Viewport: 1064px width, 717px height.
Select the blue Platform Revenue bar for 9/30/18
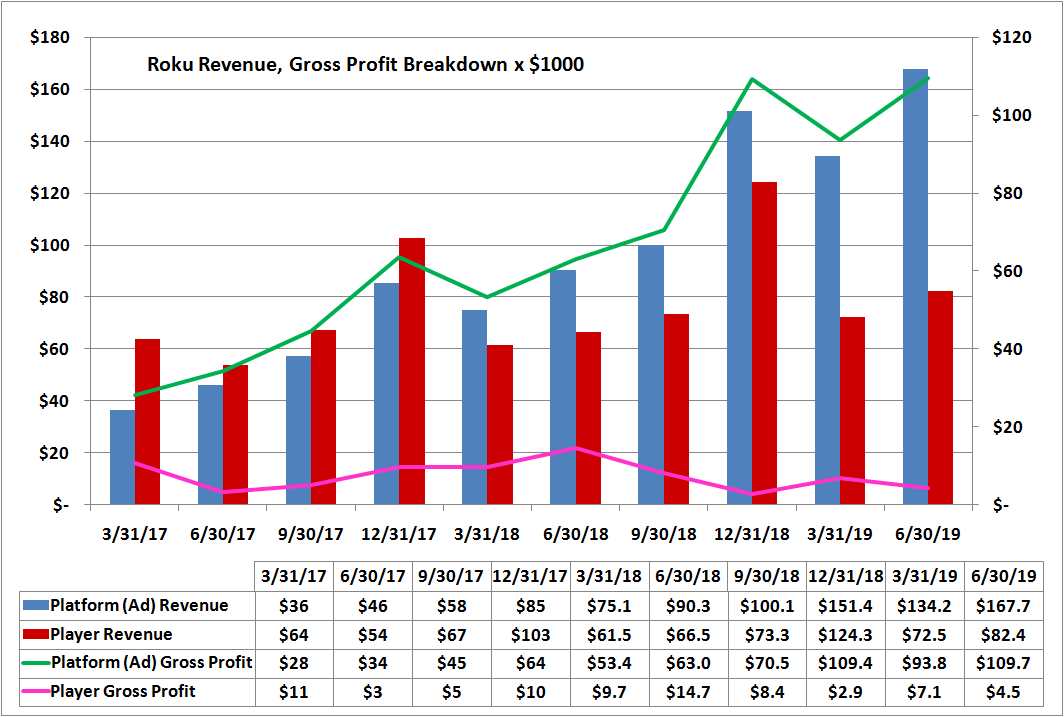pyautogui.click(x=651, y=374)
